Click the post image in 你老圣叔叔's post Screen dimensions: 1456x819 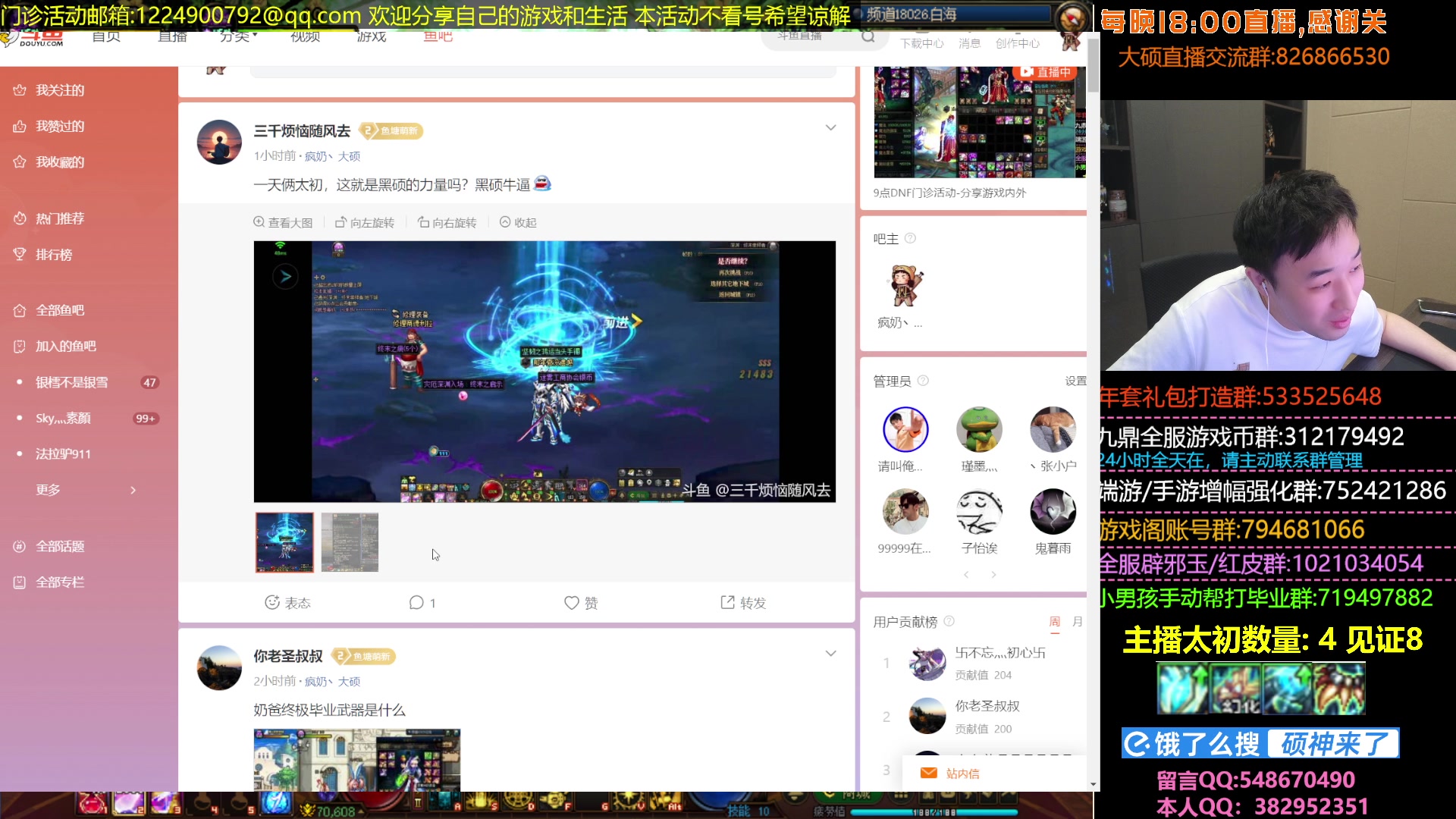[357, 760]
